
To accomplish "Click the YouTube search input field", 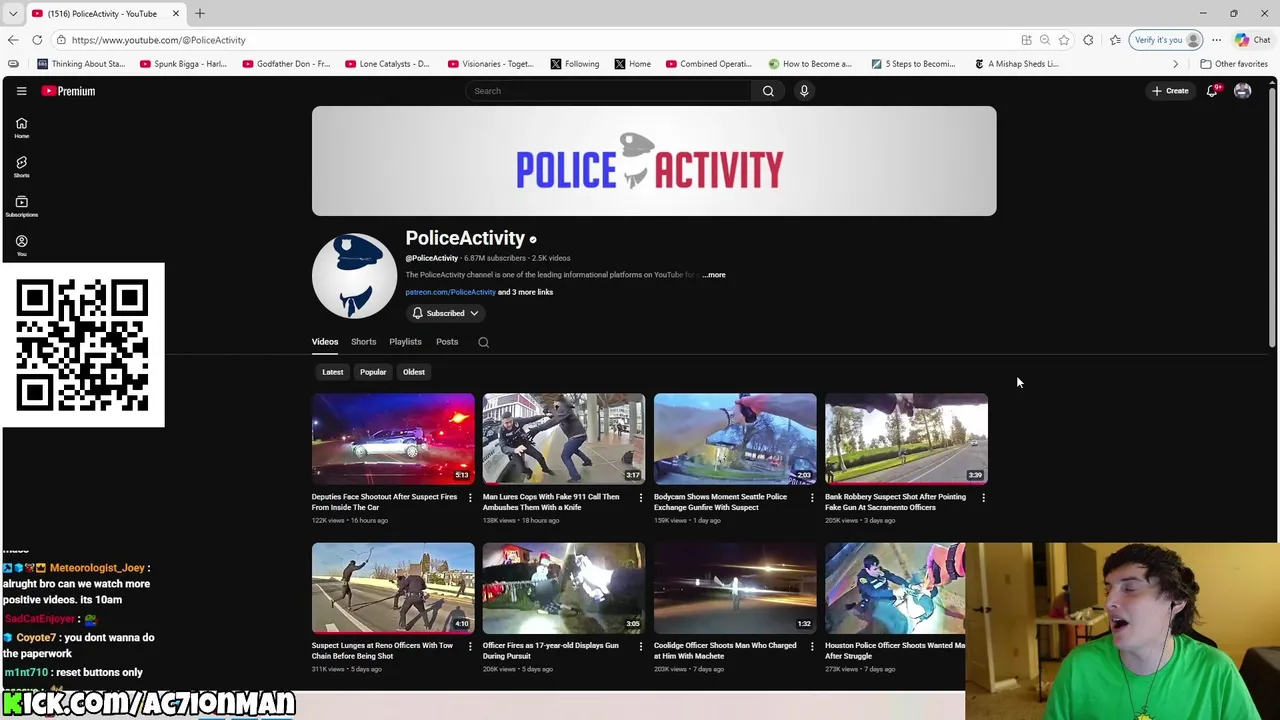I will pos(608,91).
